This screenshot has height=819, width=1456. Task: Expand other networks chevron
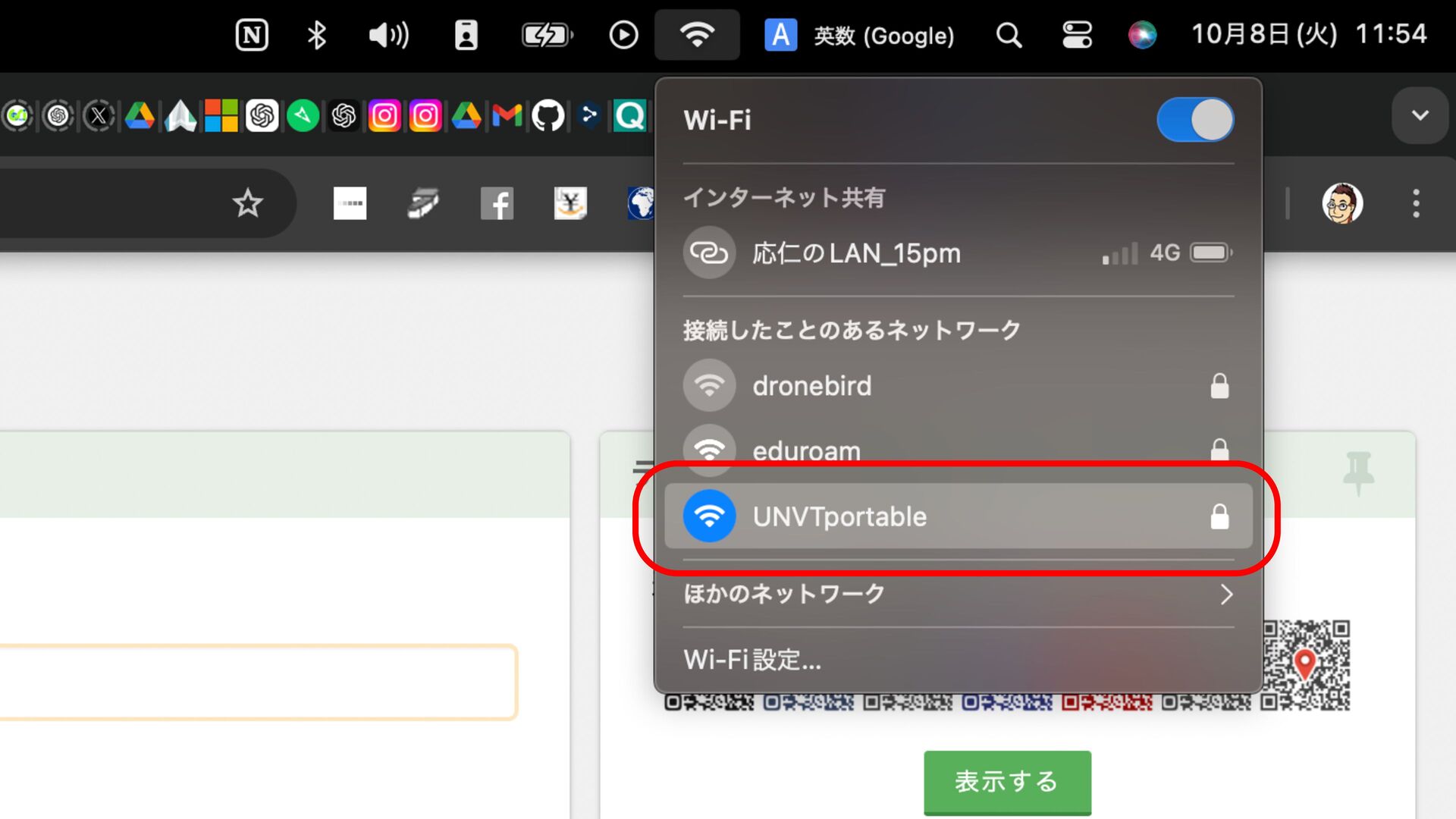pos(1225,594)
